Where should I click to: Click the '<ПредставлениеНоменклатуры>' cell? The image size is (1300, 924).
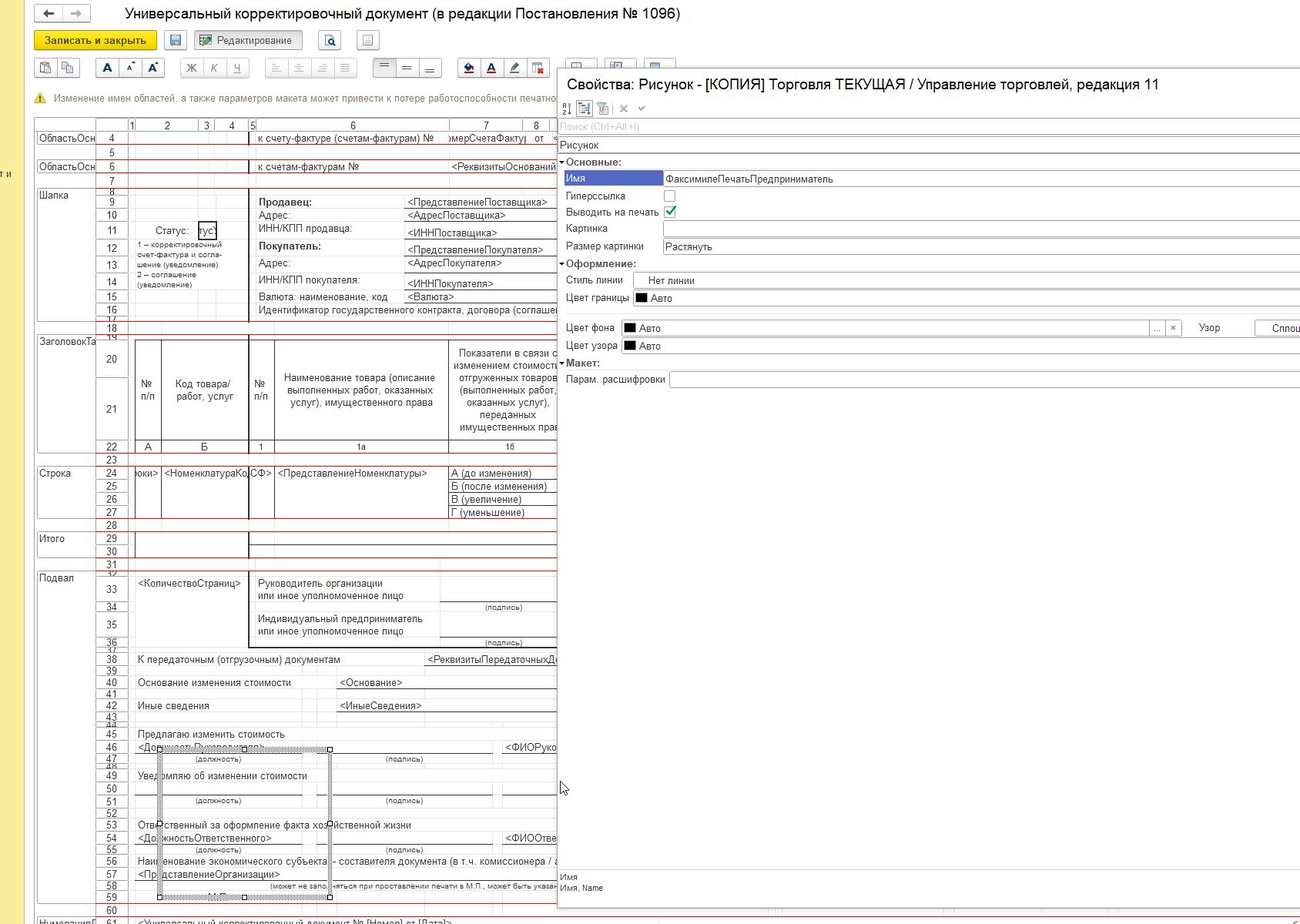352,474
